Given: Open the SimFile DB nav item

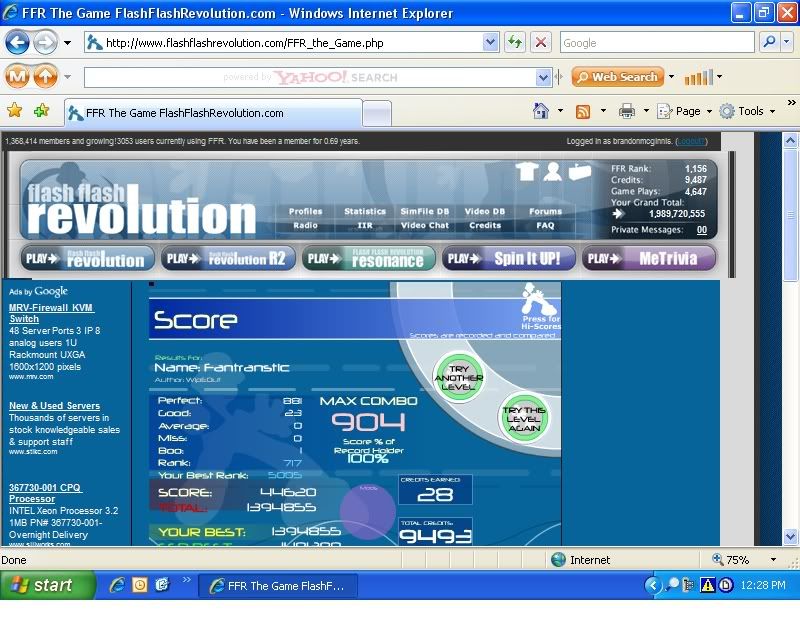Looking at the screenshot, I should (x=425, y=211).
